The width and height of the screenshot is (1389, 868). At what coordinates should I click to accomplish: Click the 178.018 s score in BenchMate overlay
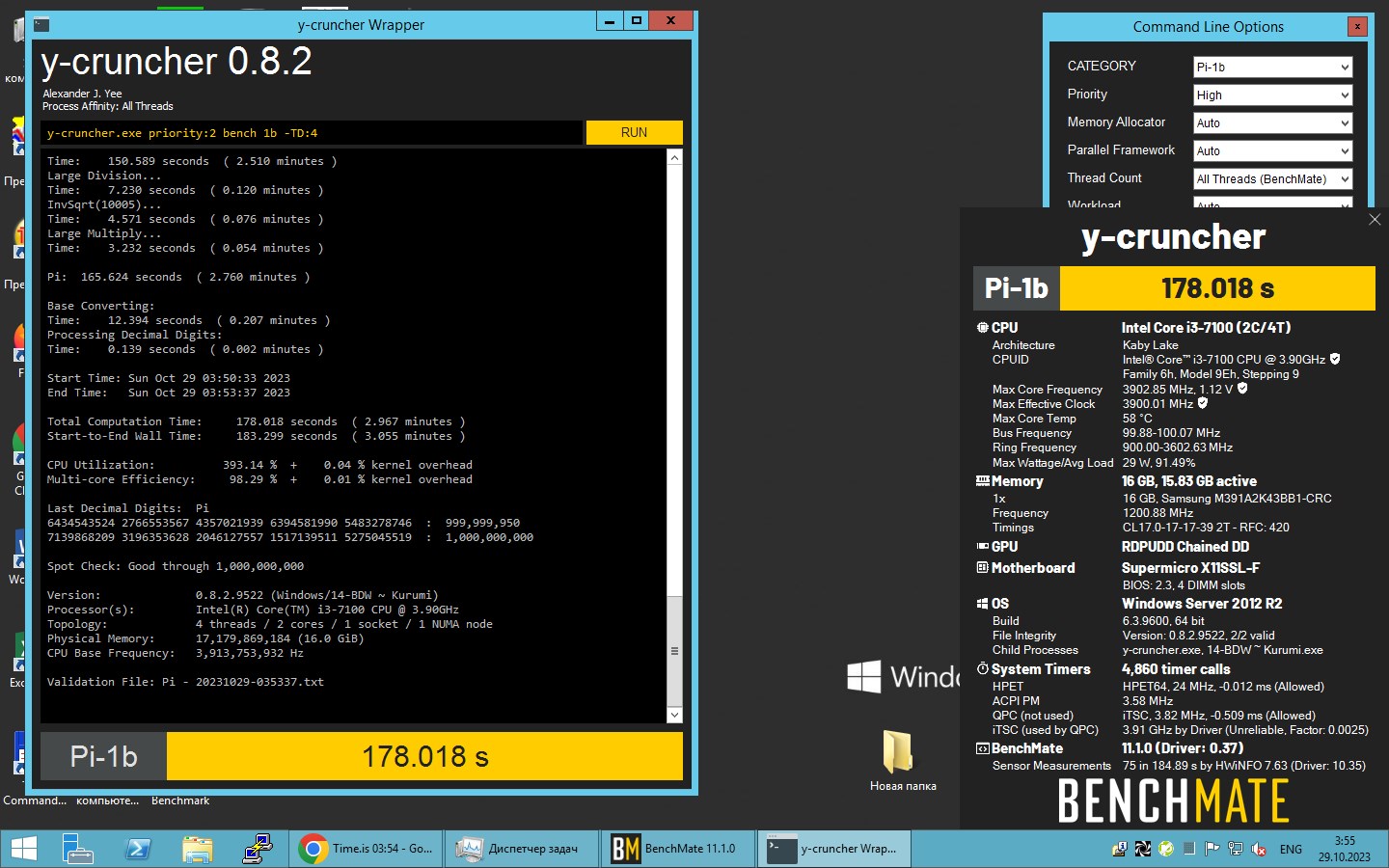(x=1217, y=288)
